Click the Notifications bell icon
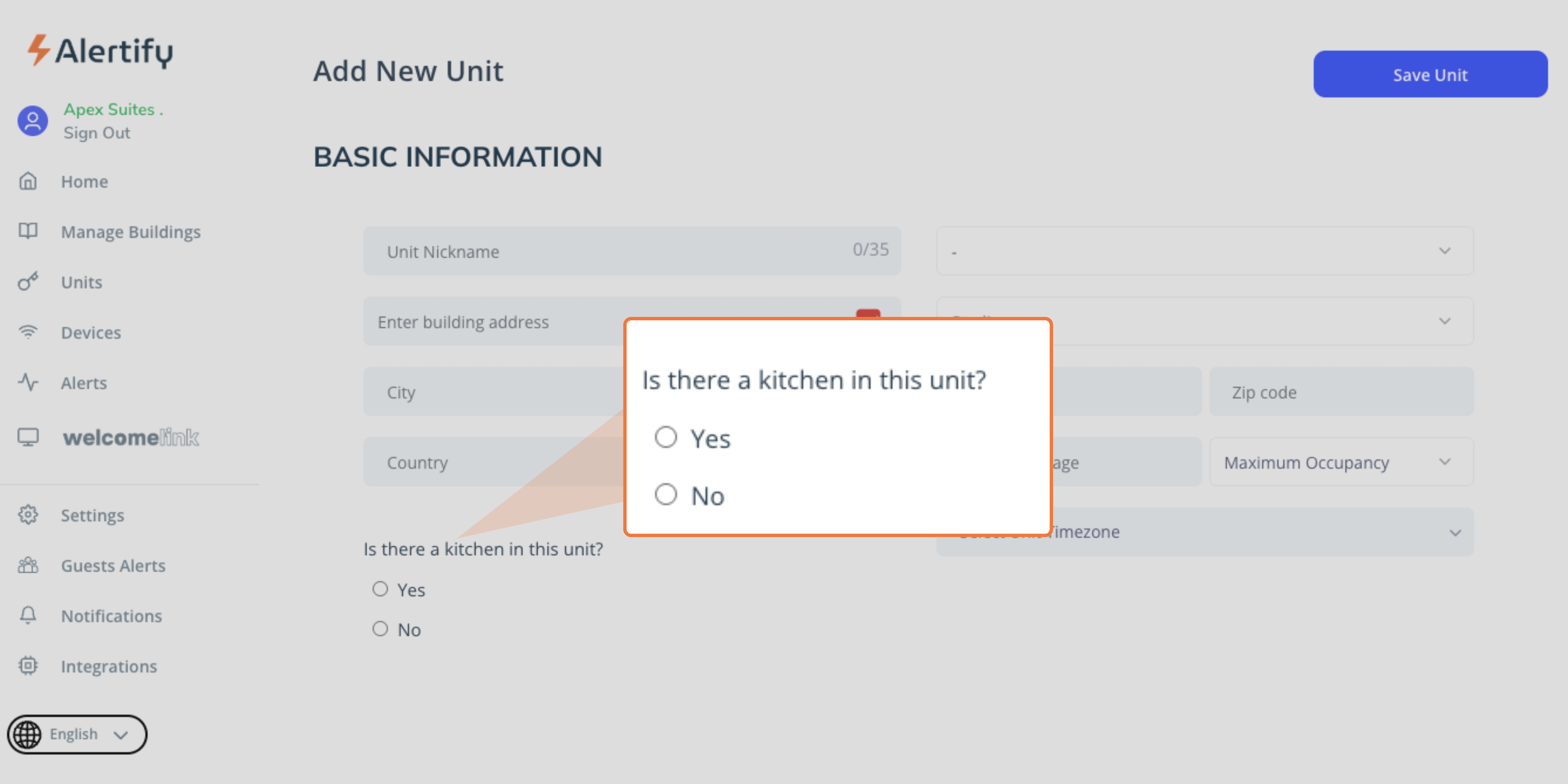The image size is (1568, 784). (x=28, y=615)
